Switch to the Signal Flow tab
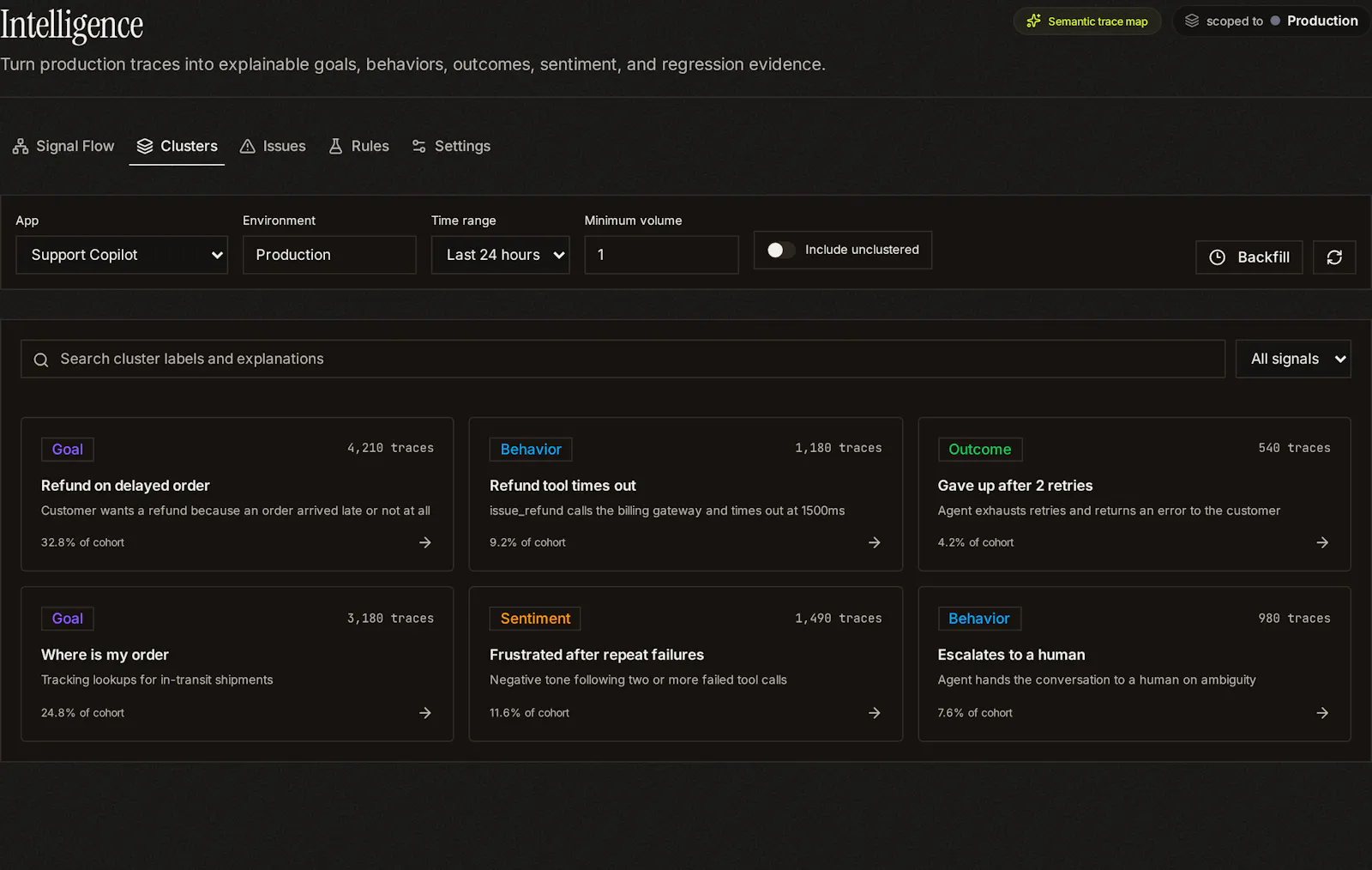Screen dimensions: 1372x870 [63, 147]
